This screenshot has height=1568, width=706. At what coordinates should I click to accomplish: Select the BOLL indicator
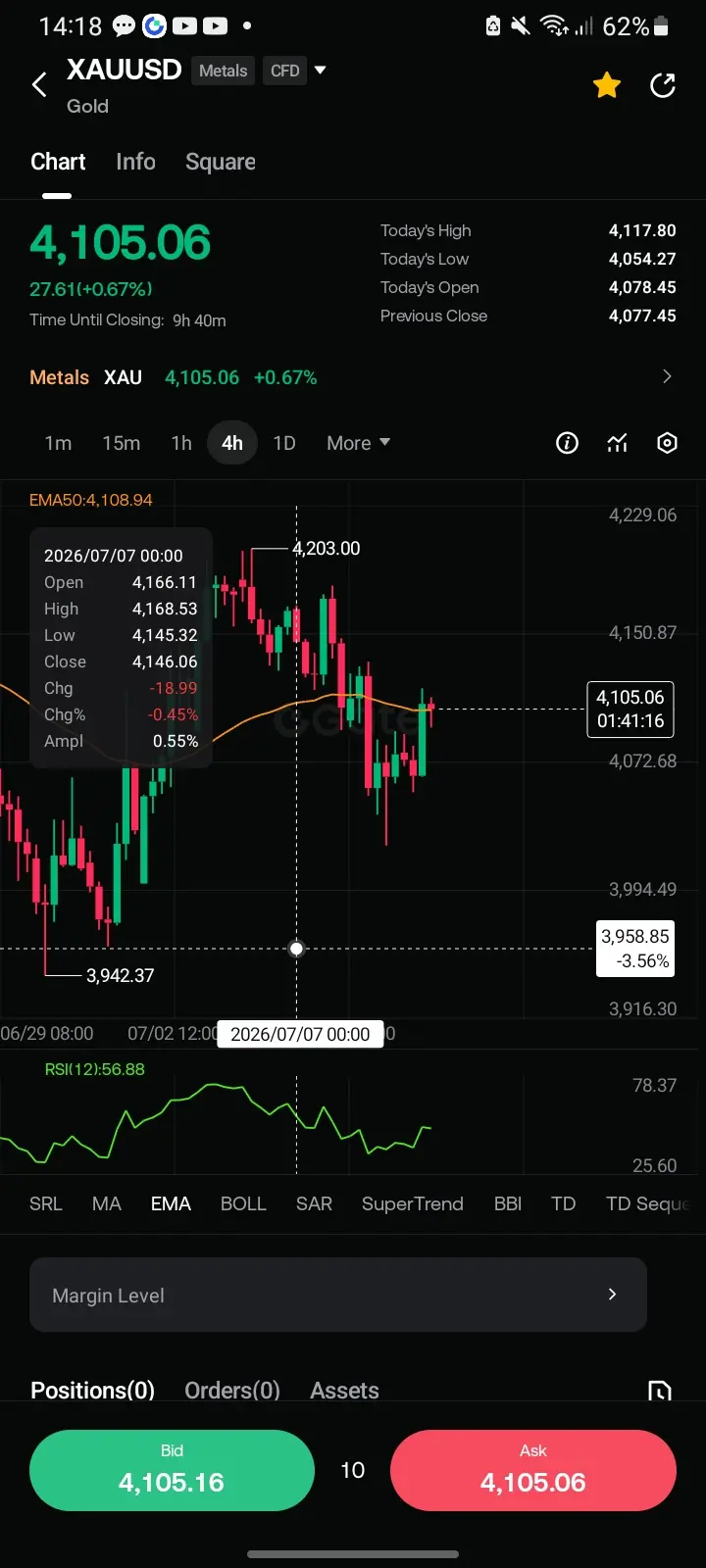point(243,1203)
